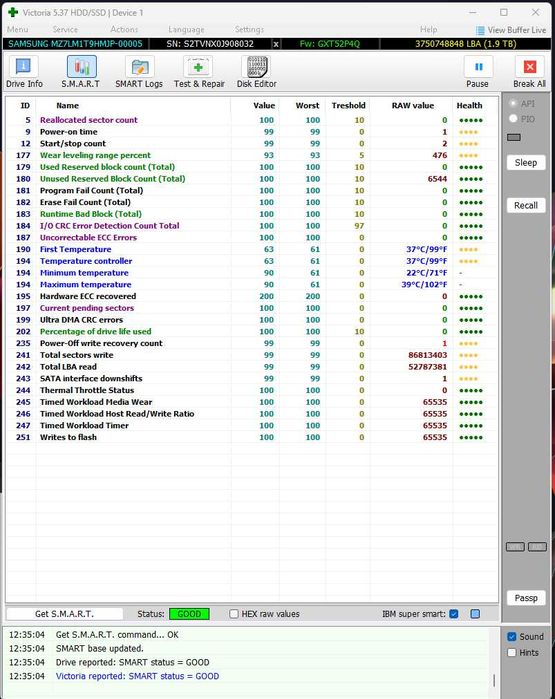Image resolution: width=555 pixels, height=699 pixels.
Task: Open the Test & Repair tool
Action: coord(198,67)
